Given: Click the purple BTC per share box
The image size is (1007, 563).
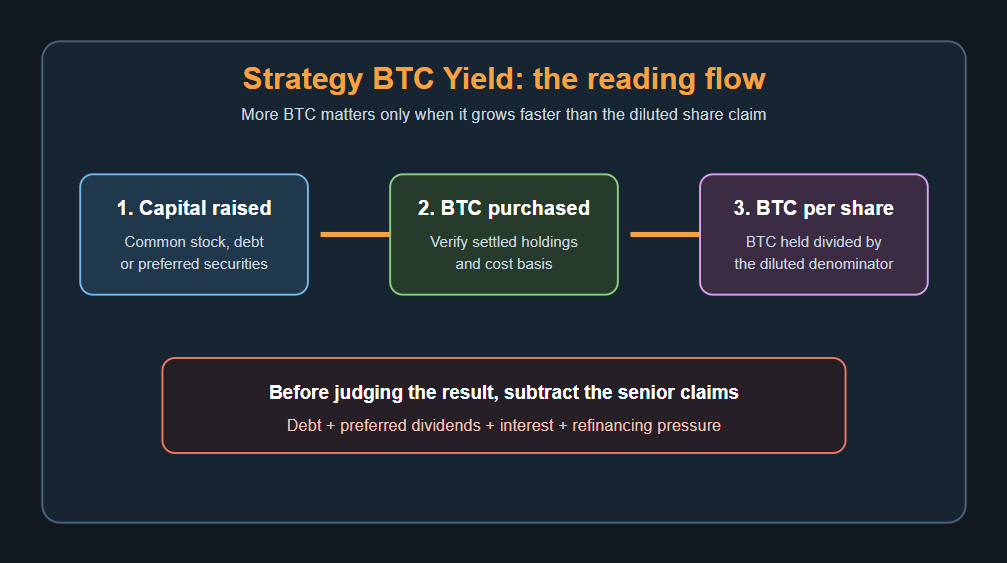Looking at the screenshot, I should coord(814,234).
